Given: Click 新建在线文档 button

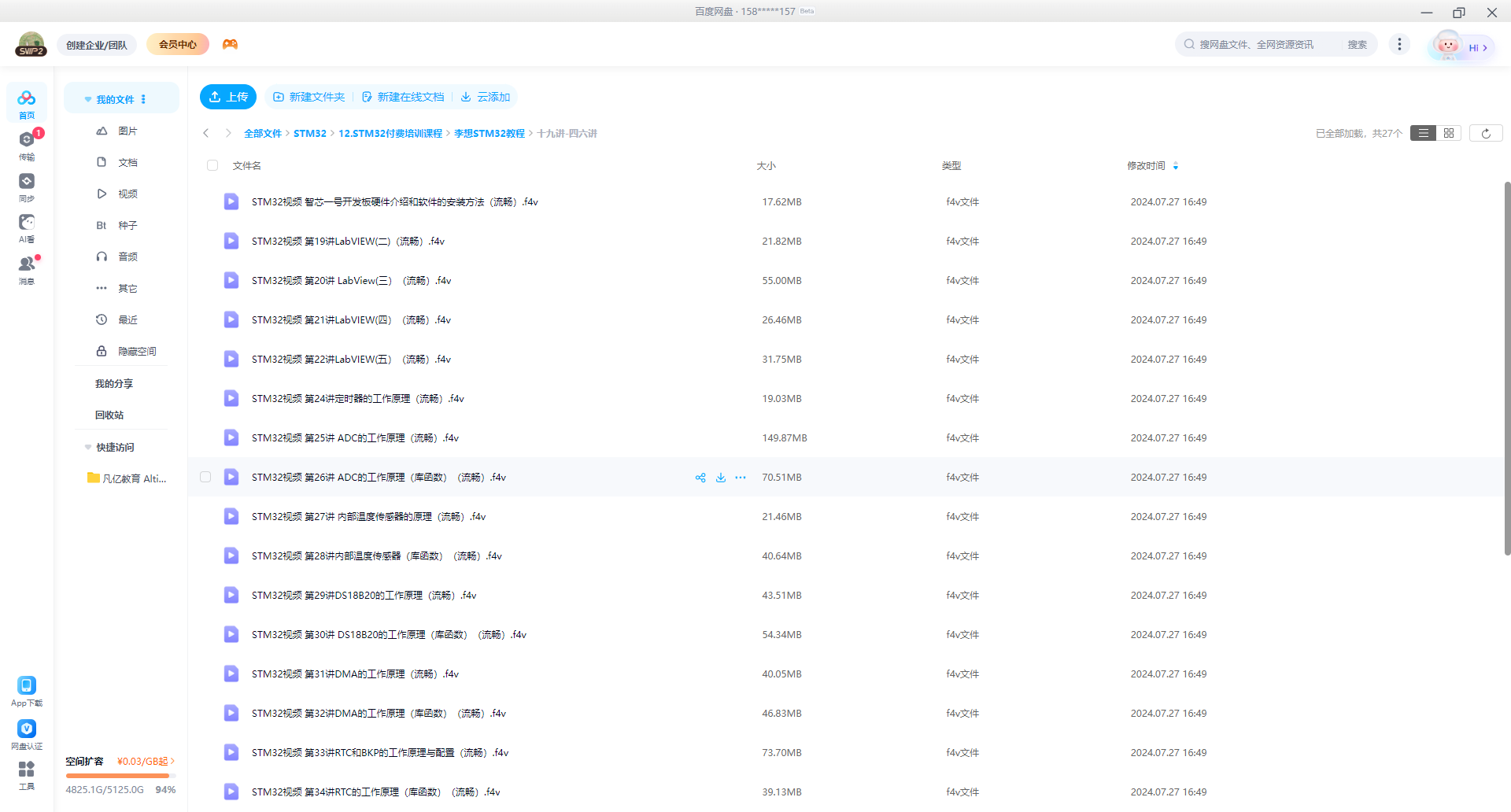Looking at the screenshot, I should pyautogui.click(x=403, y=97).
